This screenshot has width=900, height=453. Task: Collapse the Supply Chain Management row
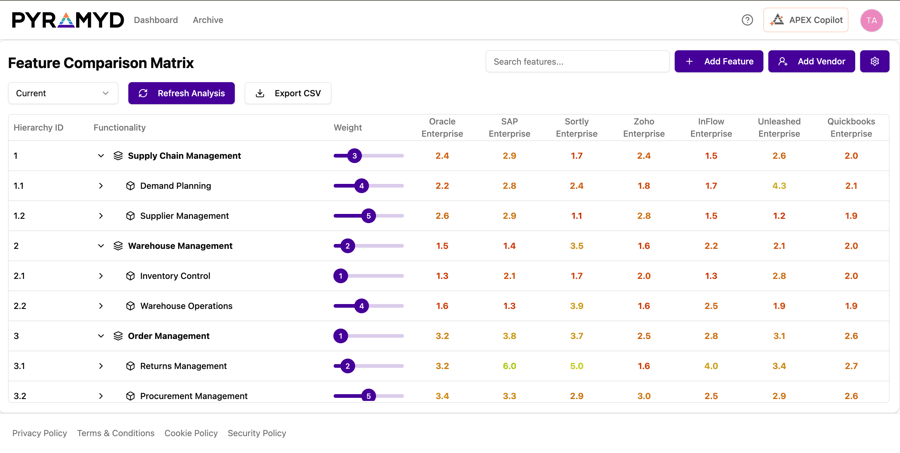(x=101, y=156)
